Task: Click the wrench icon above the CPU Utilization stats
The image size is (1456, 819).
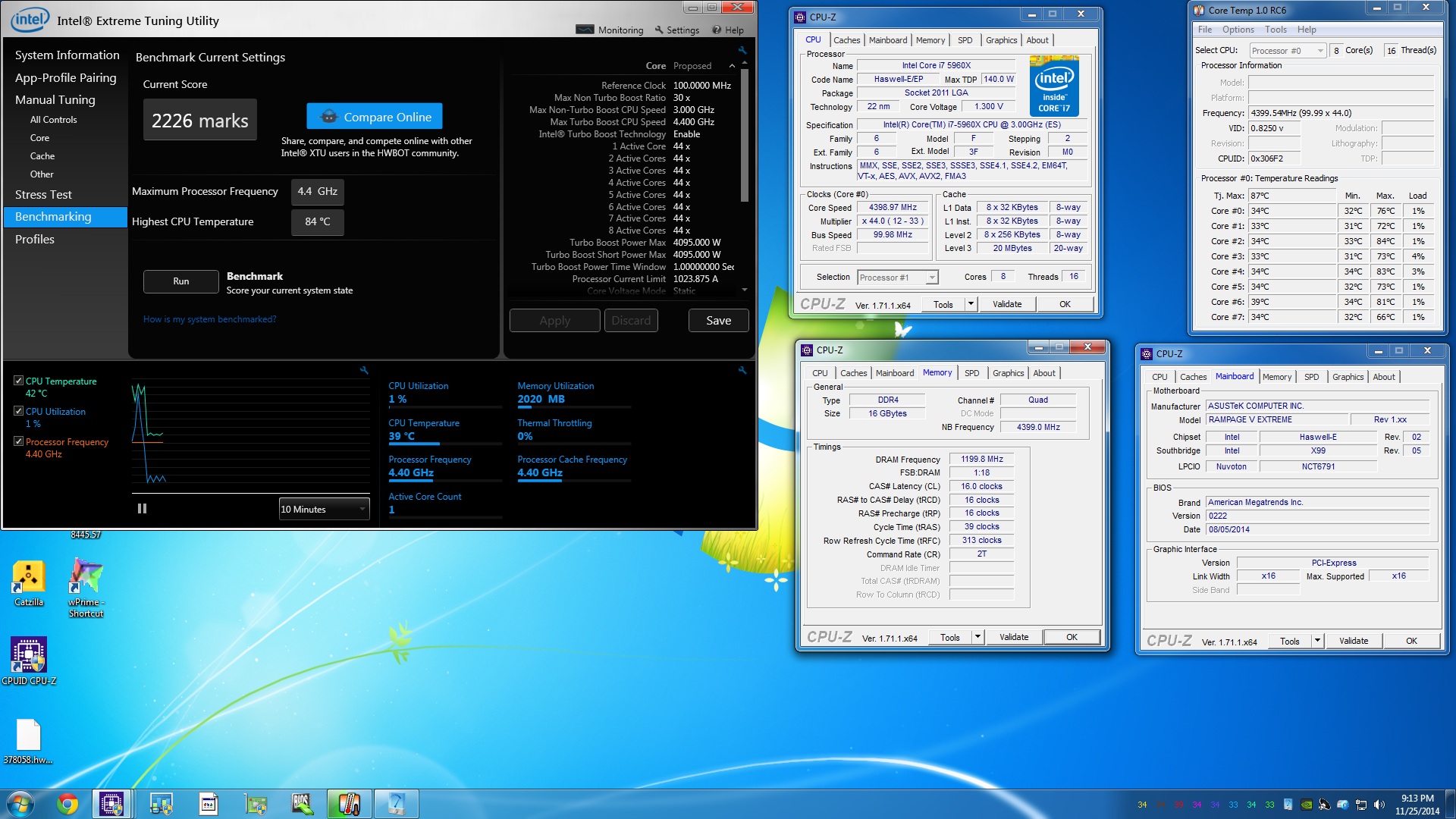Action: click(742, 370)
